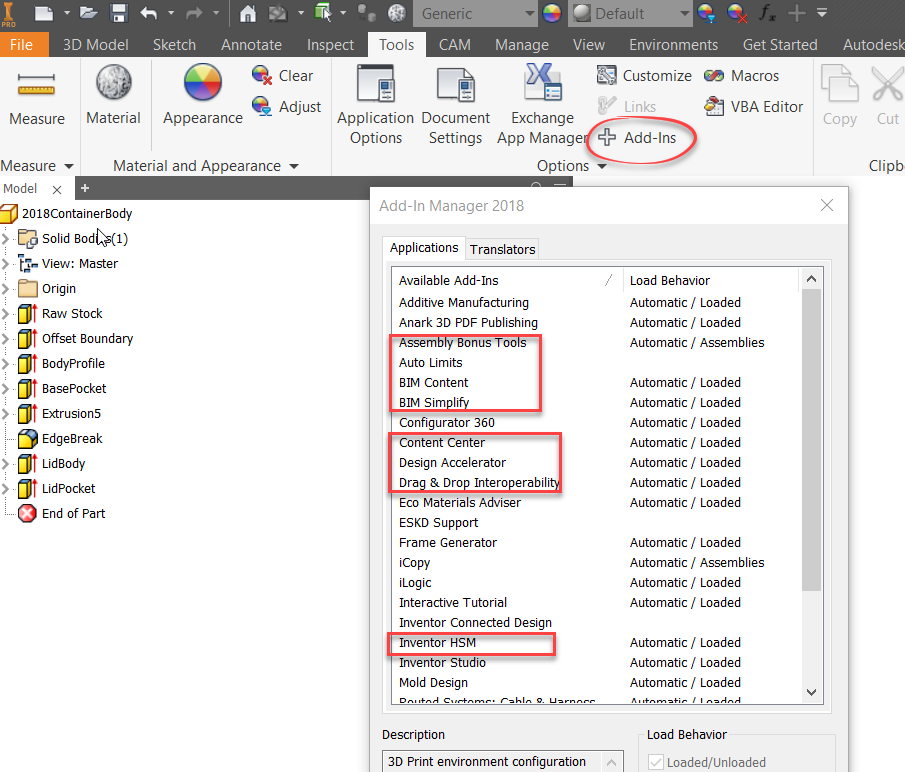Launch the Exchange App Manager

click(541, 84)
